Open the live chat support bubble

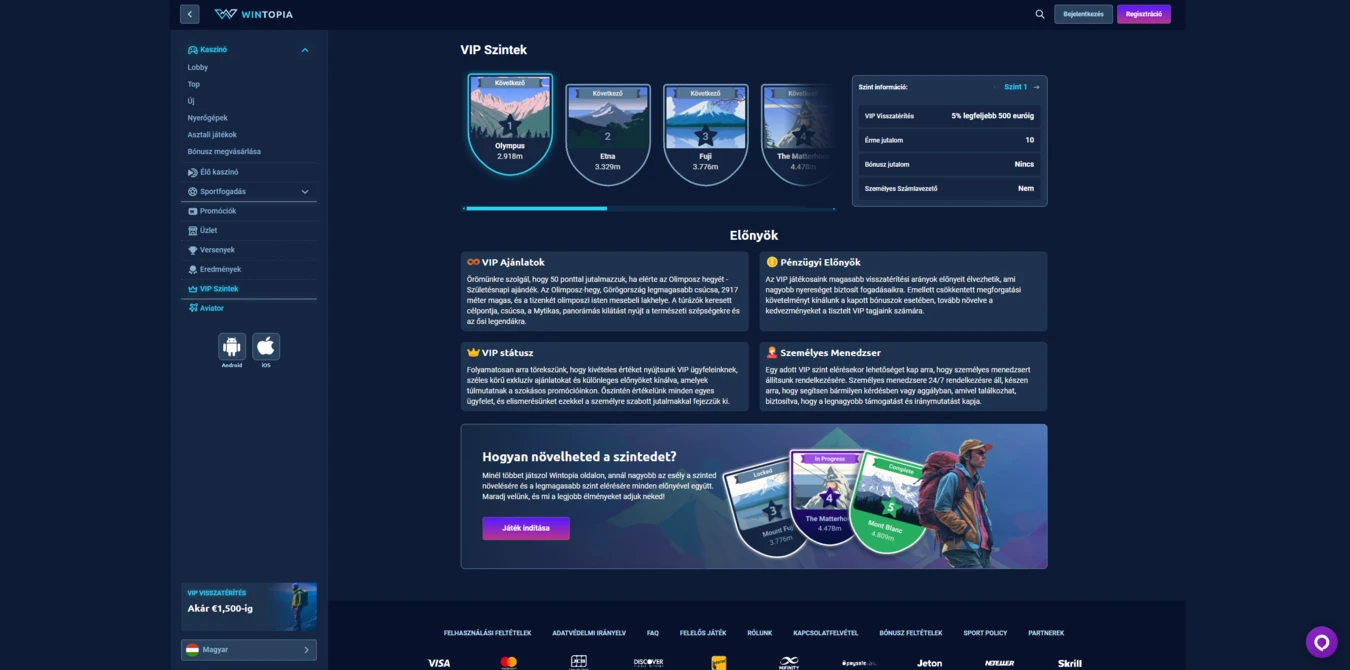click(x=1321, y=642)
